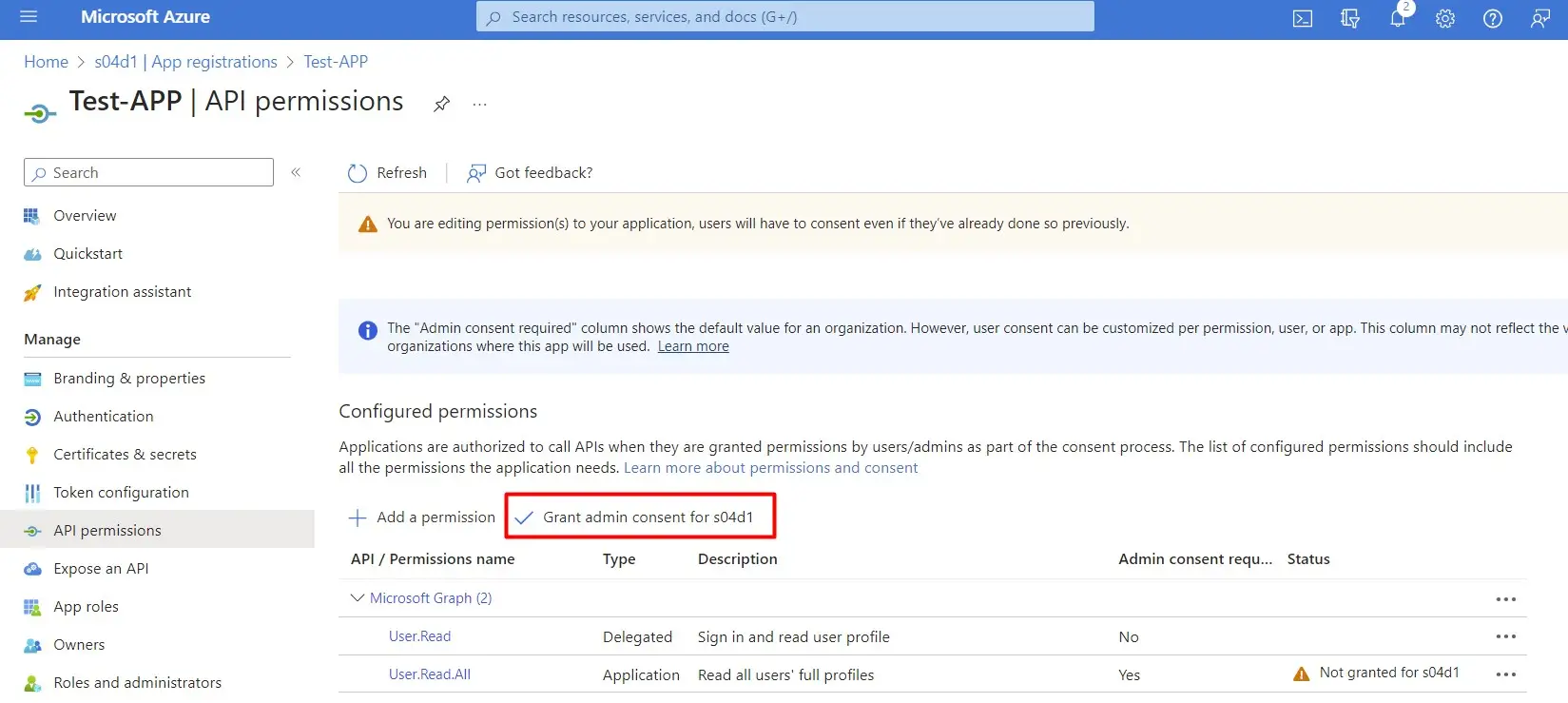1568x703 pixels.
Task: Focus the sidebar Search field
Action: pos(148,172)
